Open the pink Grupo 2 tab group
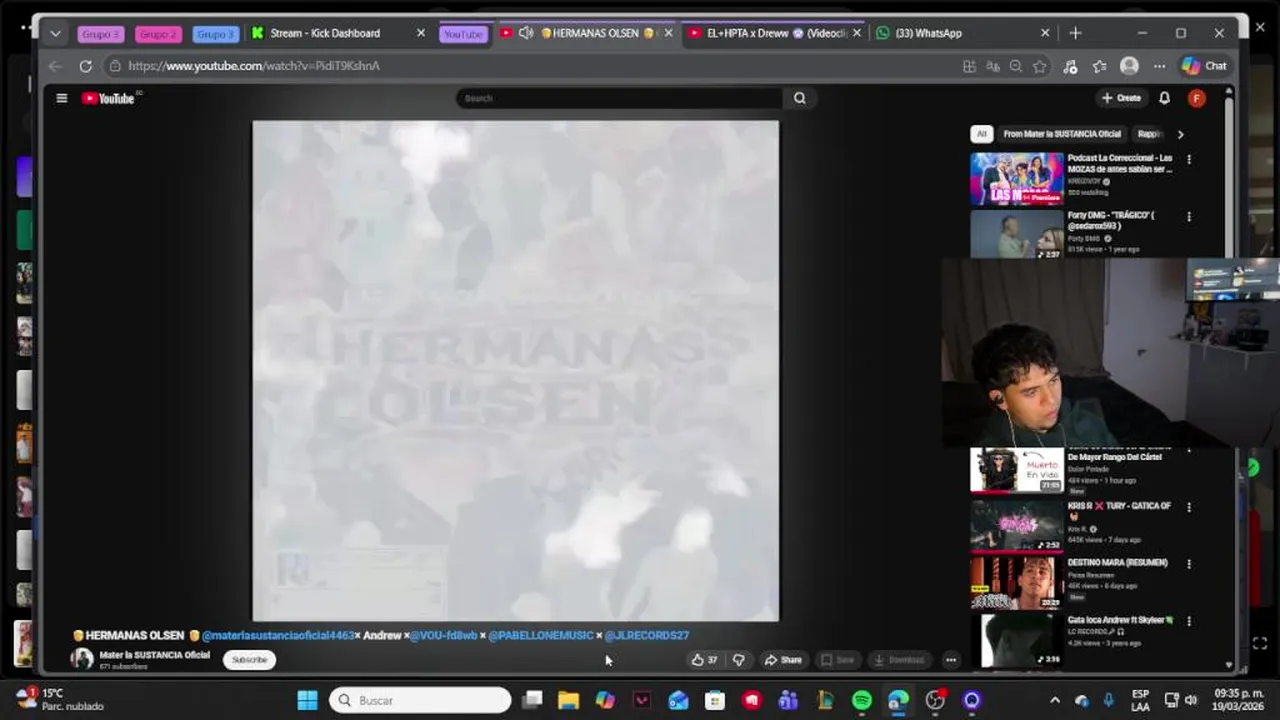Viewport: 1280px width, 720px height. coord(157,34)
